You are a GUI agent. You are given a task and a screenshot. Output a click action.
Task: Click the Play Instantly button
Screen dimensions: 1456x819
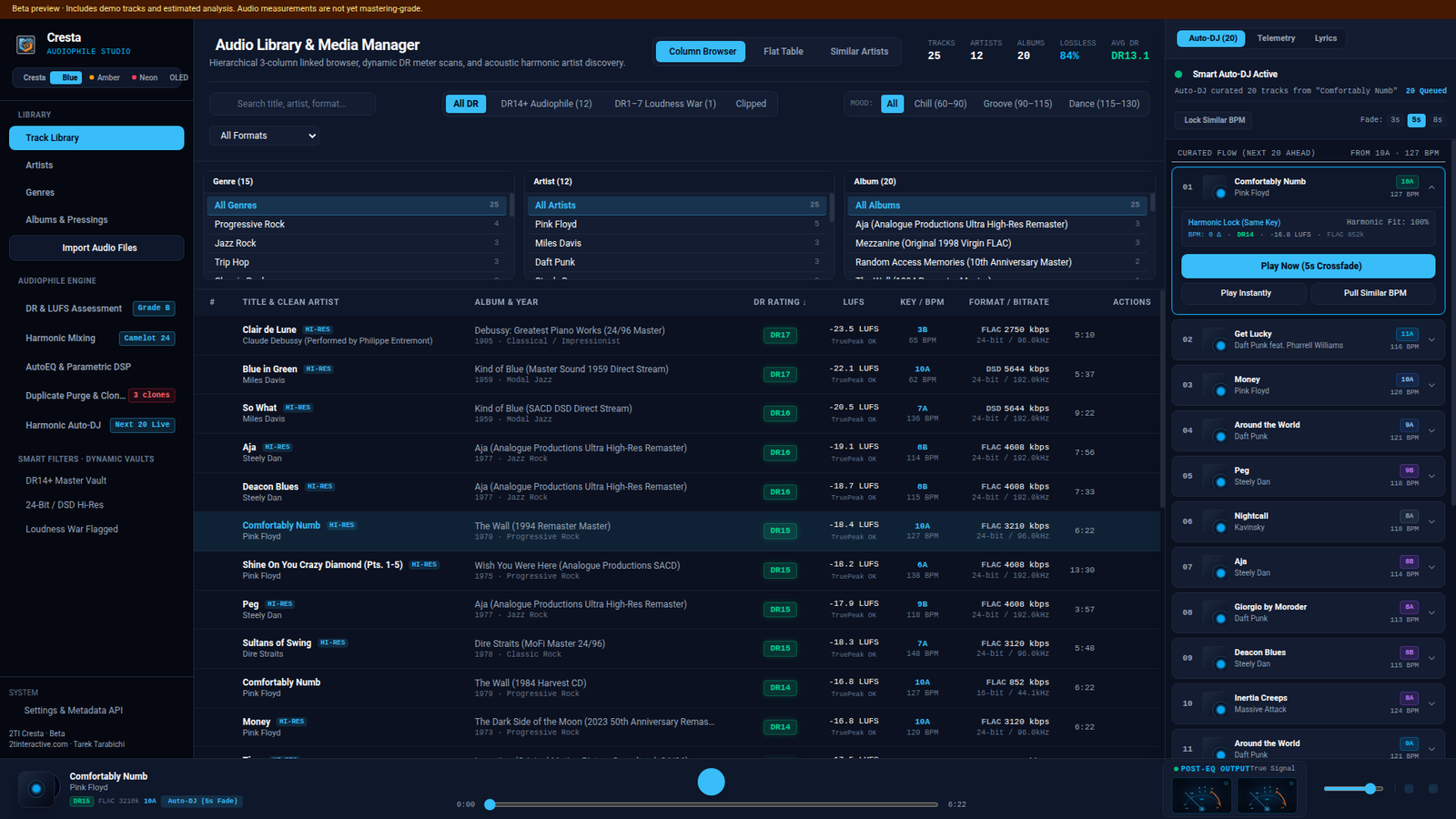[x=1245, y=293]
